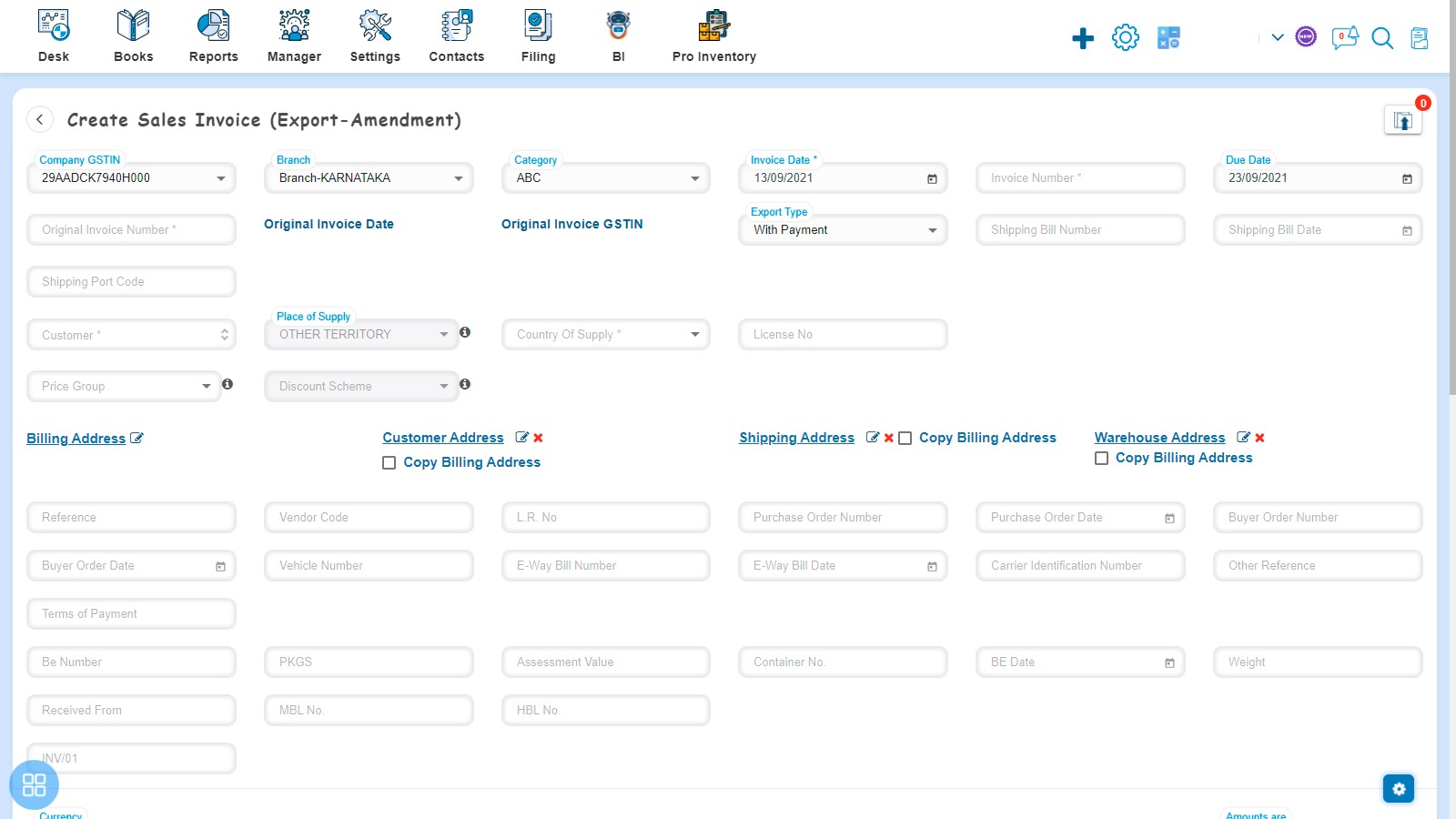Viewport: 1456px width, 819px height.
Task: Open the grid apps launcher button
Action: 34,784
